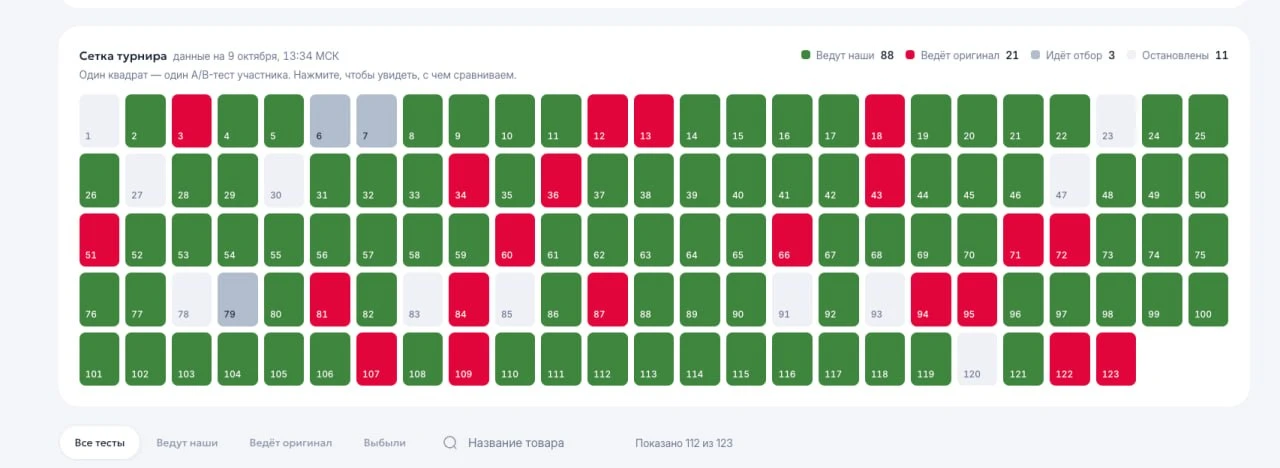This screenshot has width=1280, height=468.
Task: Click green square number 75
Action: pyautogui.click(x=1208, y=240)
